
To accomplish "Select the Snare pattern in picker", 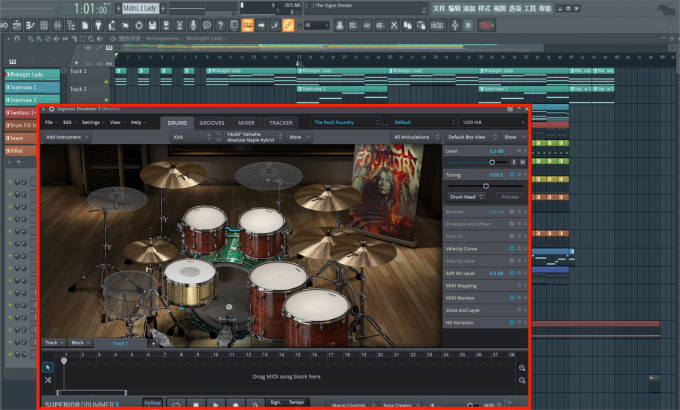I will coord(20,138).
